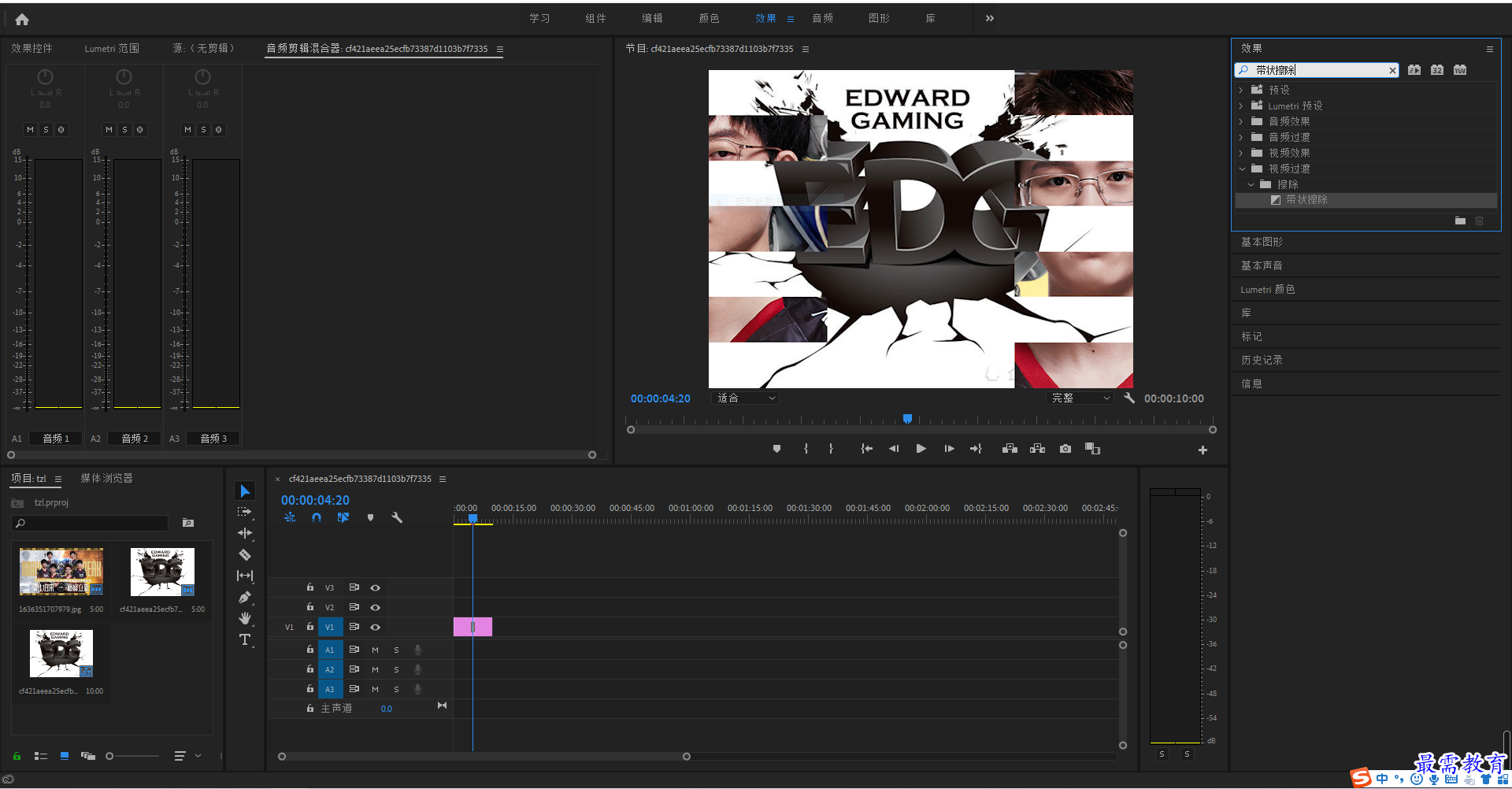Open the 媒体浏览器 tab

[106, 478]
